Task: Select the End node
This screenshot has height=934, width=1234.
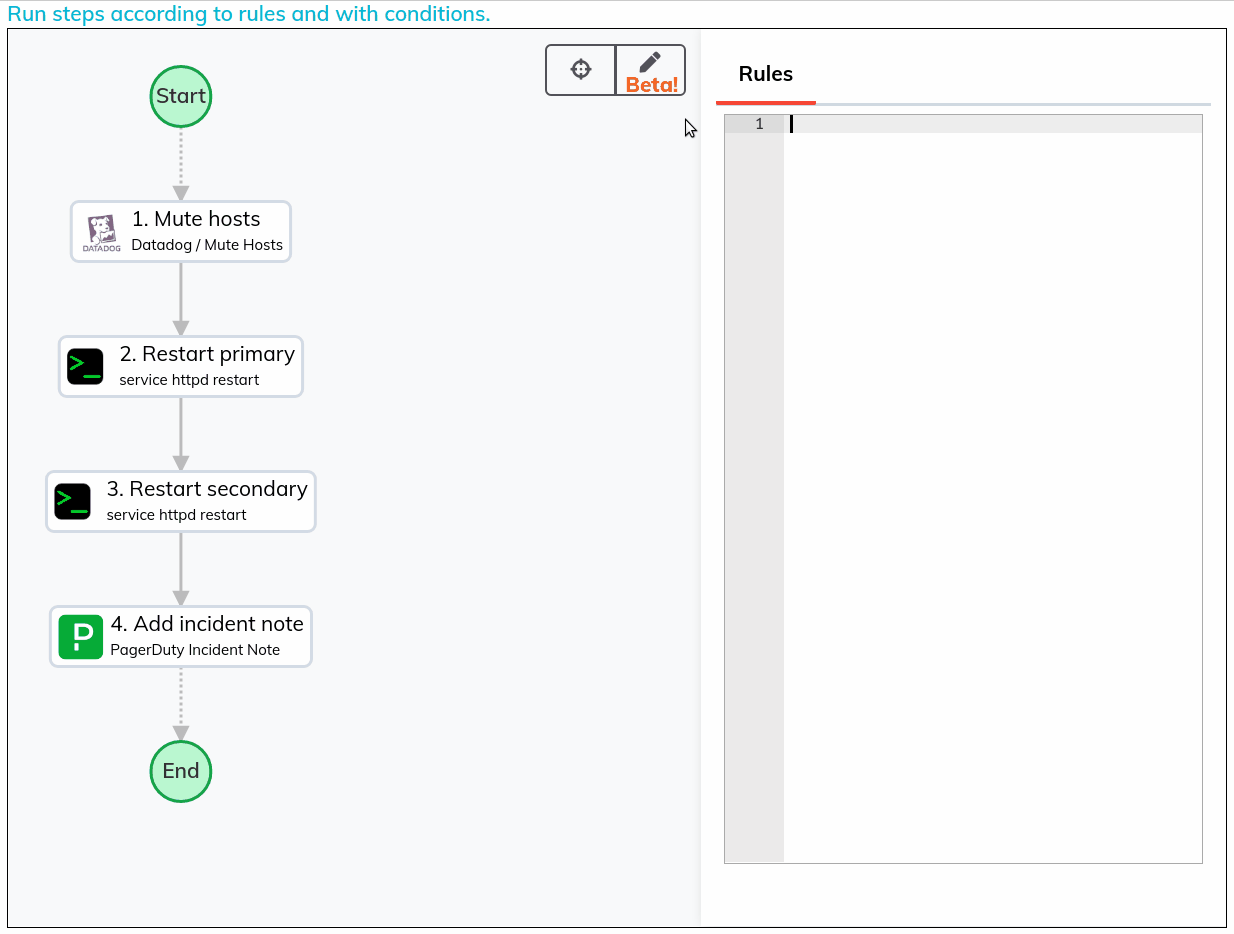Action: [181, 771]
